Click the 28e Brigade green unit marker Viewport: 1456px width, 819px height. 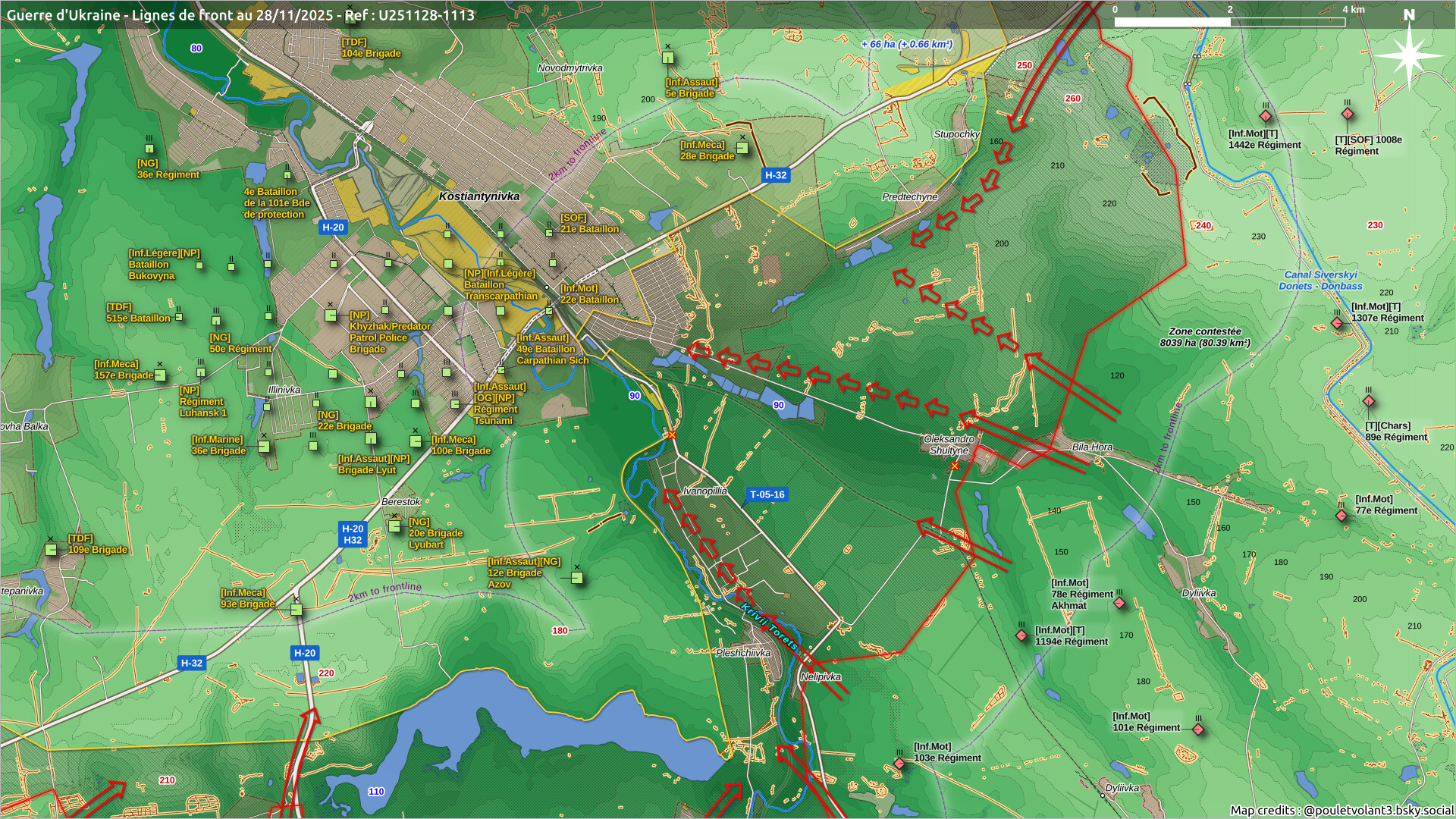pyautogui.click(x=742, y=148)
